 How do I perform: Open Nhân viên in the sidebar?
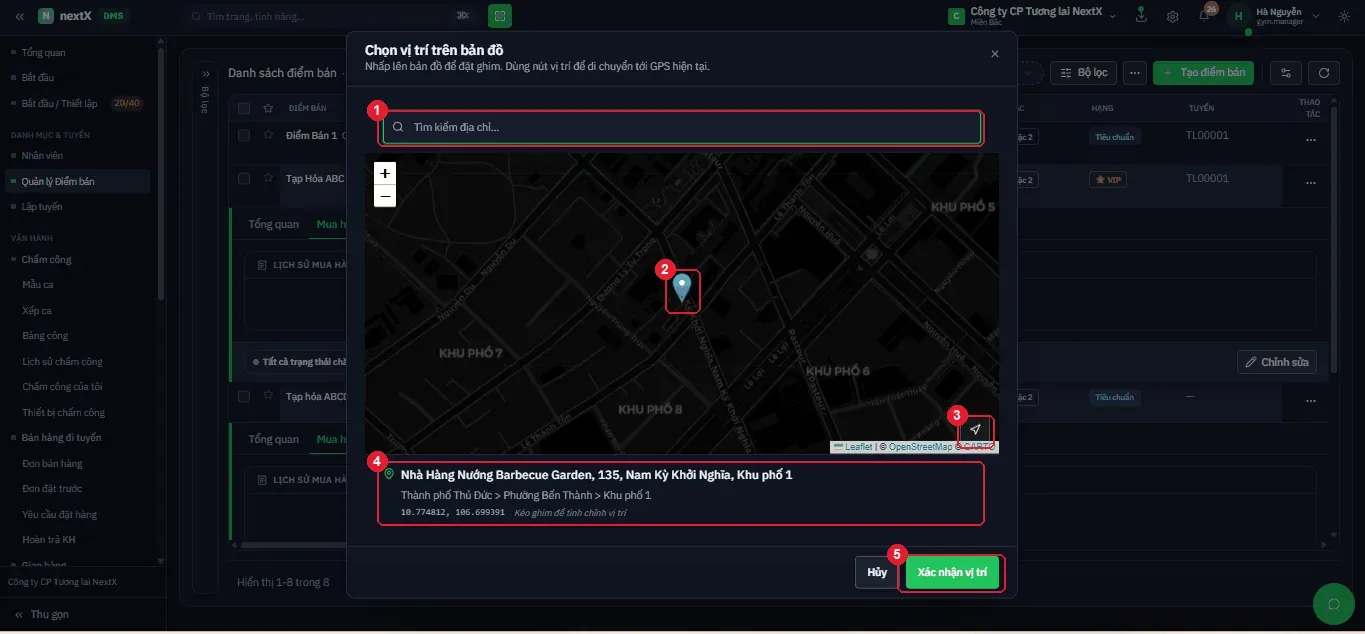[42, 155]
